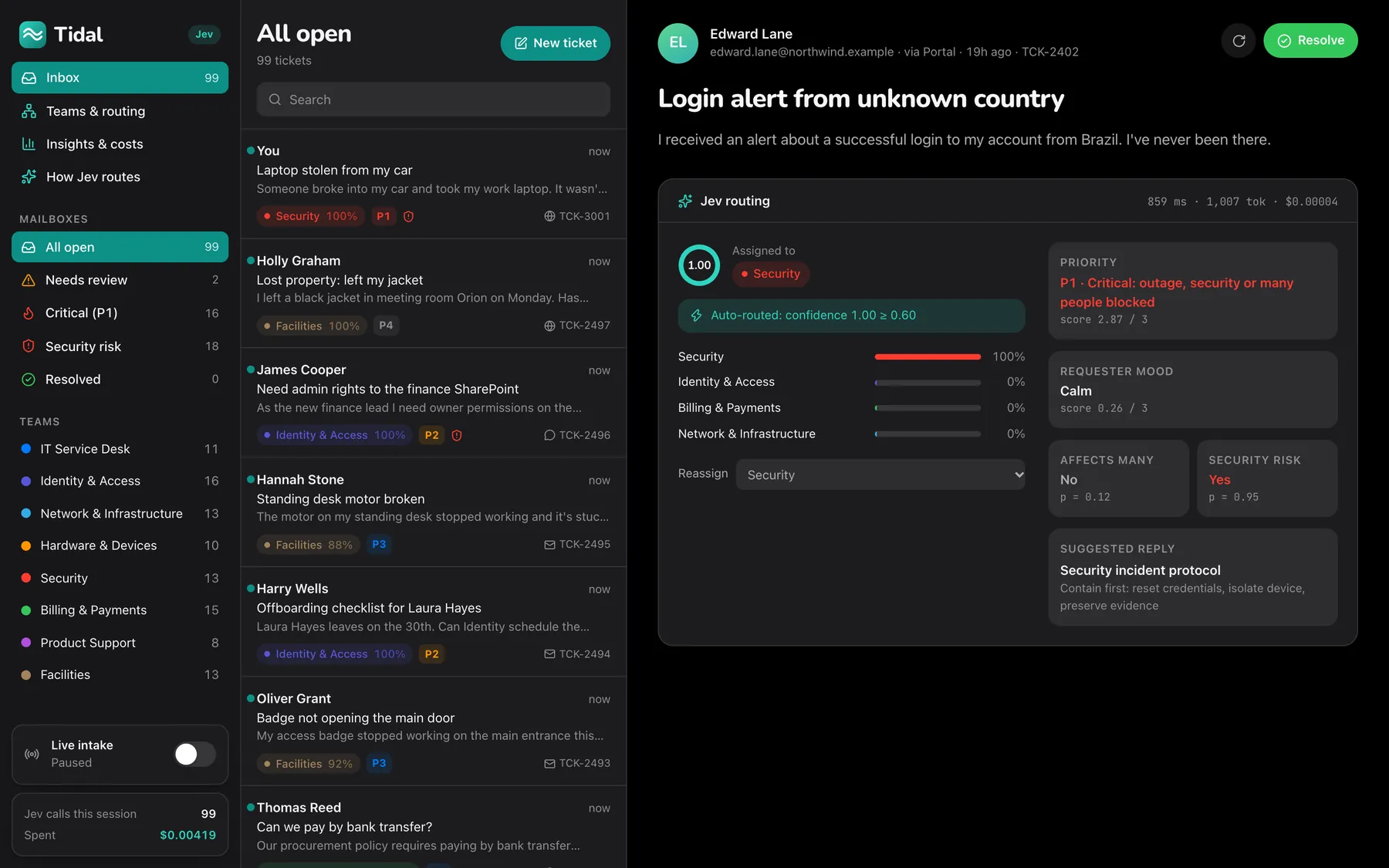Click the Insights & costs chart icon
The width and height of the screenshot is (1389, 868).
(x=29, y=144)
